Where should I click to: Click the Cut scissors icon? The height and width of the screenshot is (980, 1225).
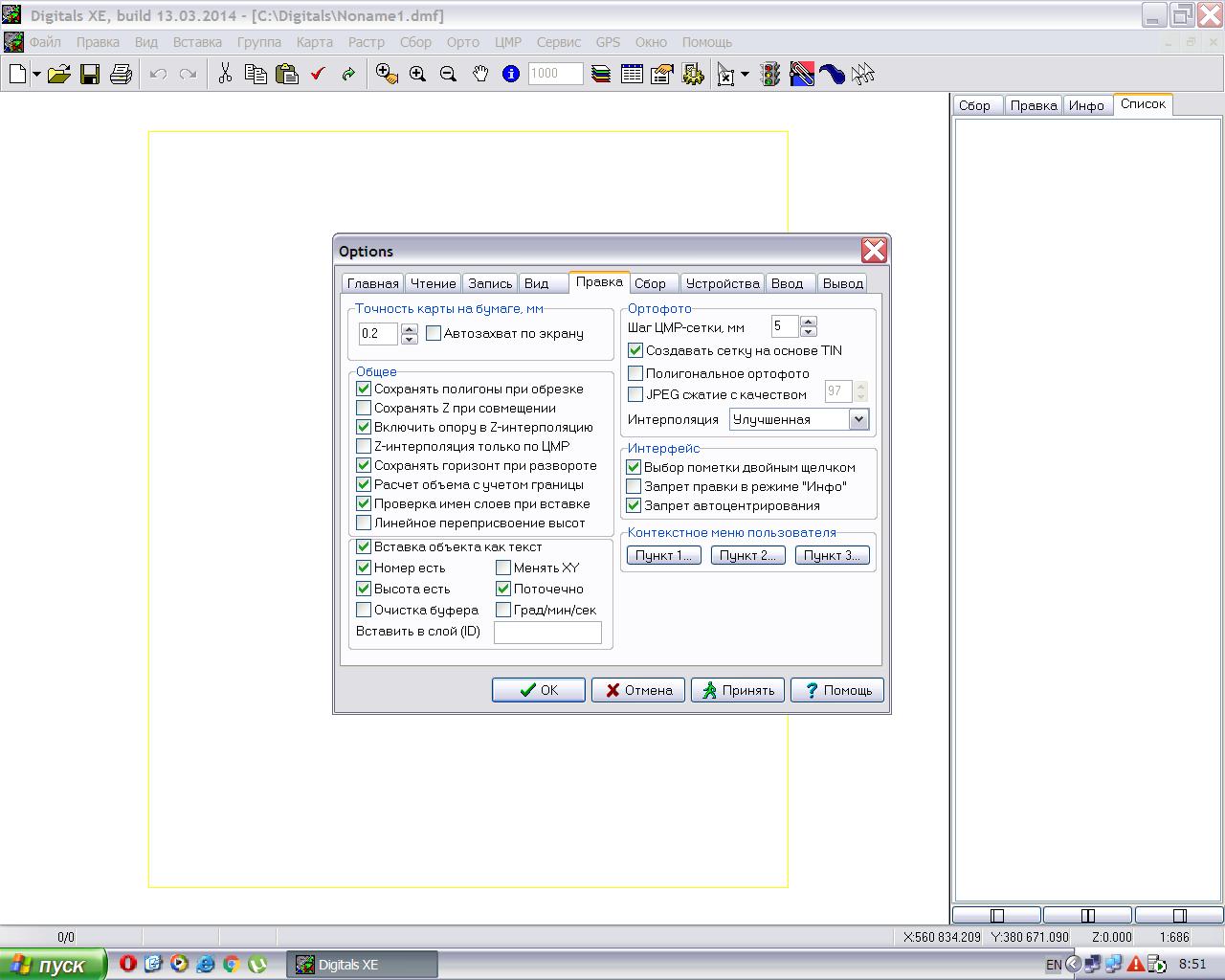[x=225, y=74]
